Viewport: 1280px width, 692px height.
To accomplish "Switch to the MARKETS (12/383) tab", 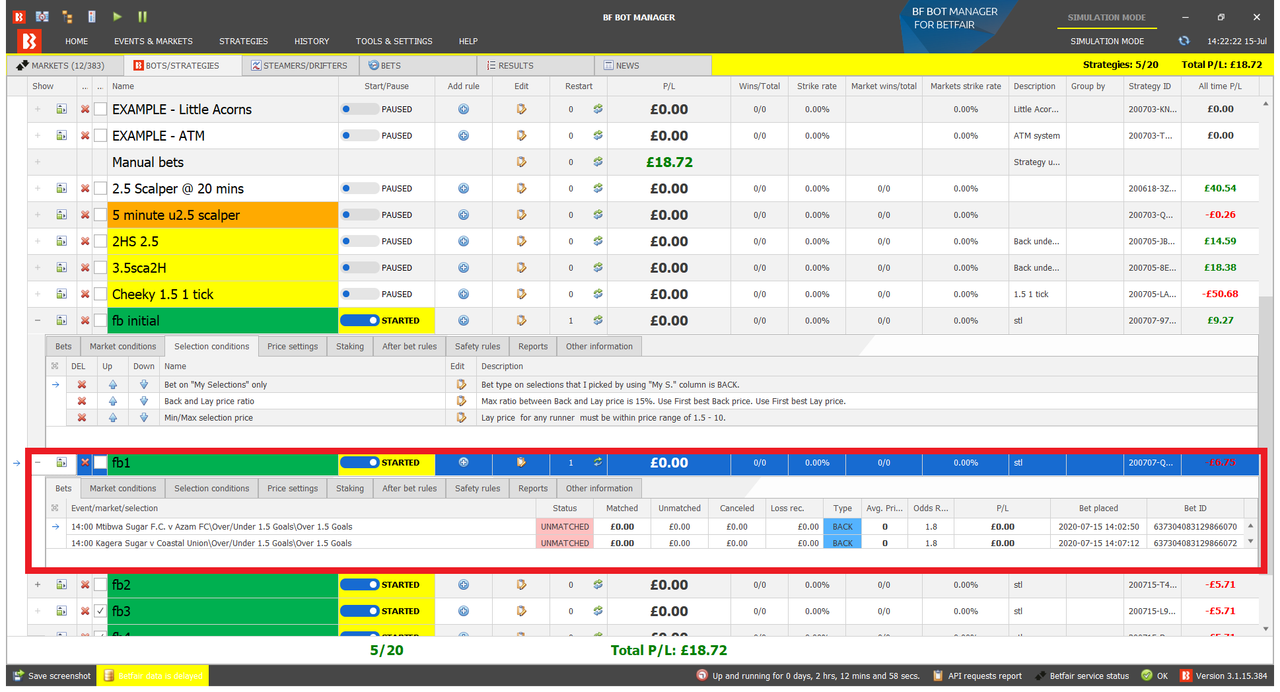I will pyautogui.click(x=63, y=65).
